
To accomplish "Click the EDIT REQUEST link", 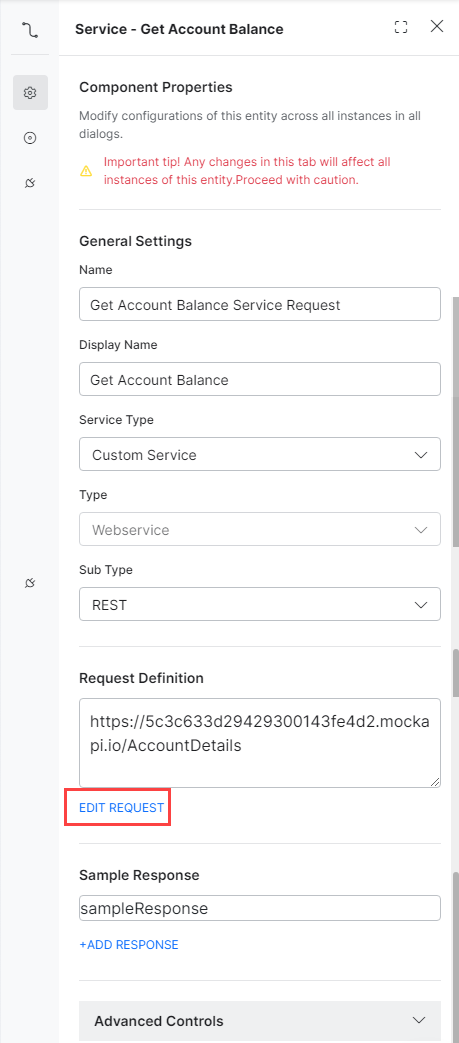I will click(121, 808).
